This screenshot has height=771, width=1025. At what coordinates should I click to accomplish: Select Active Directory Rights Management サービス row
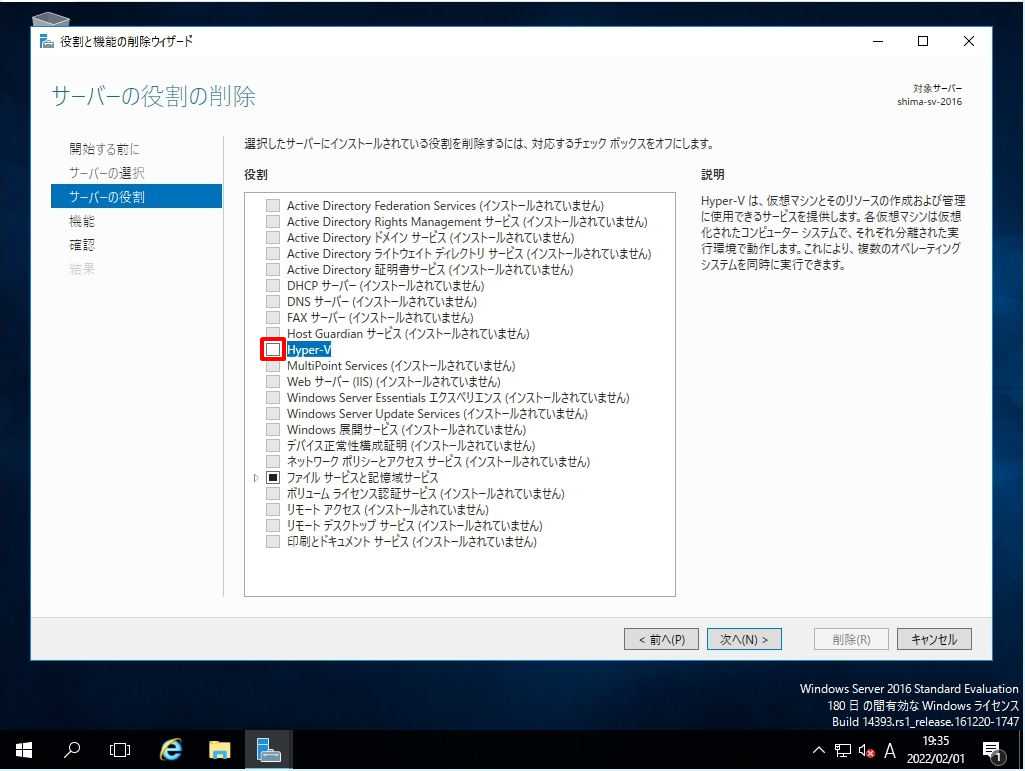coord(467,222)
